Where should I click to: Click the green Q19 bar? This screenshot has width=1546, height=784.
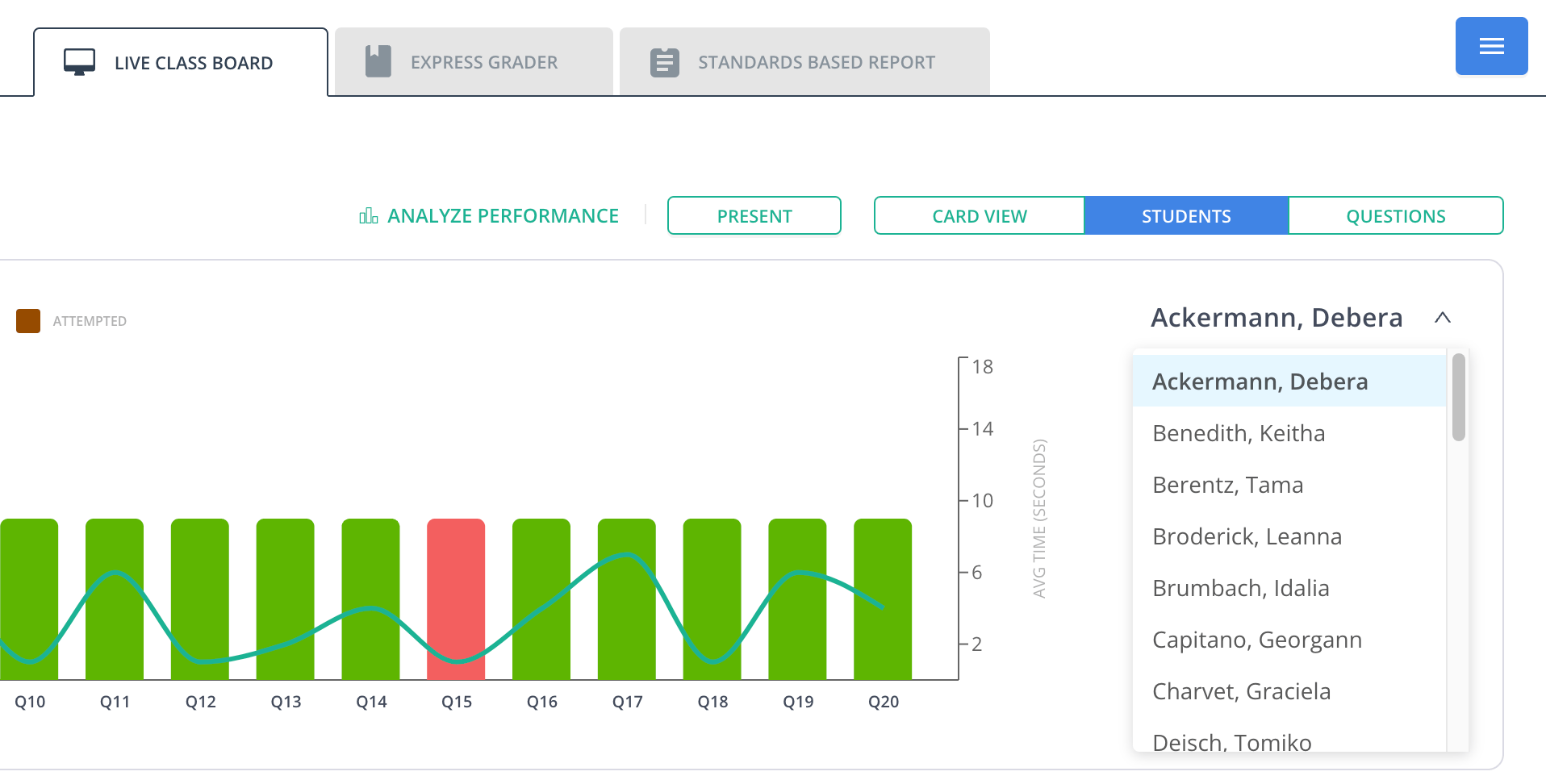[x=797, y=599]
